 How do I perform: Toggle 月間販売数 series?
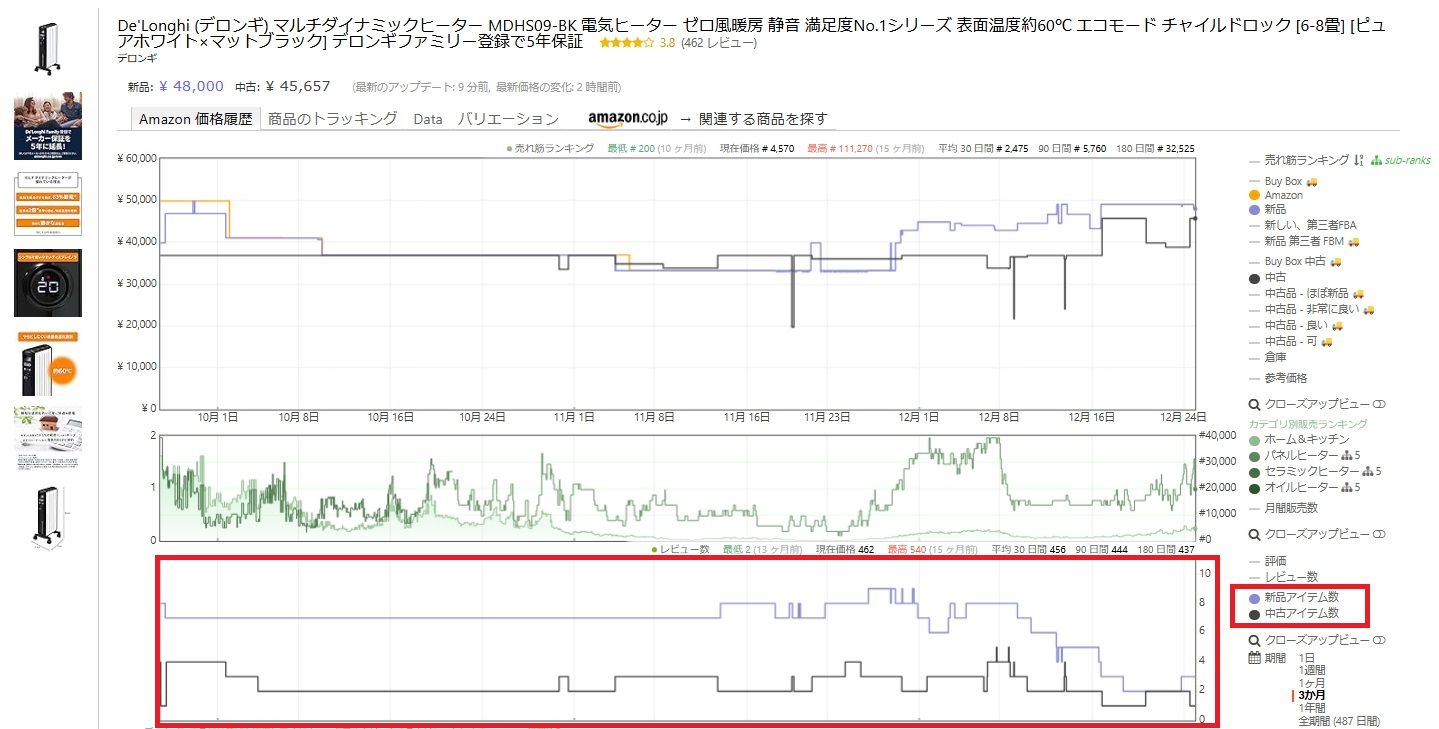tap(1283, 508)
